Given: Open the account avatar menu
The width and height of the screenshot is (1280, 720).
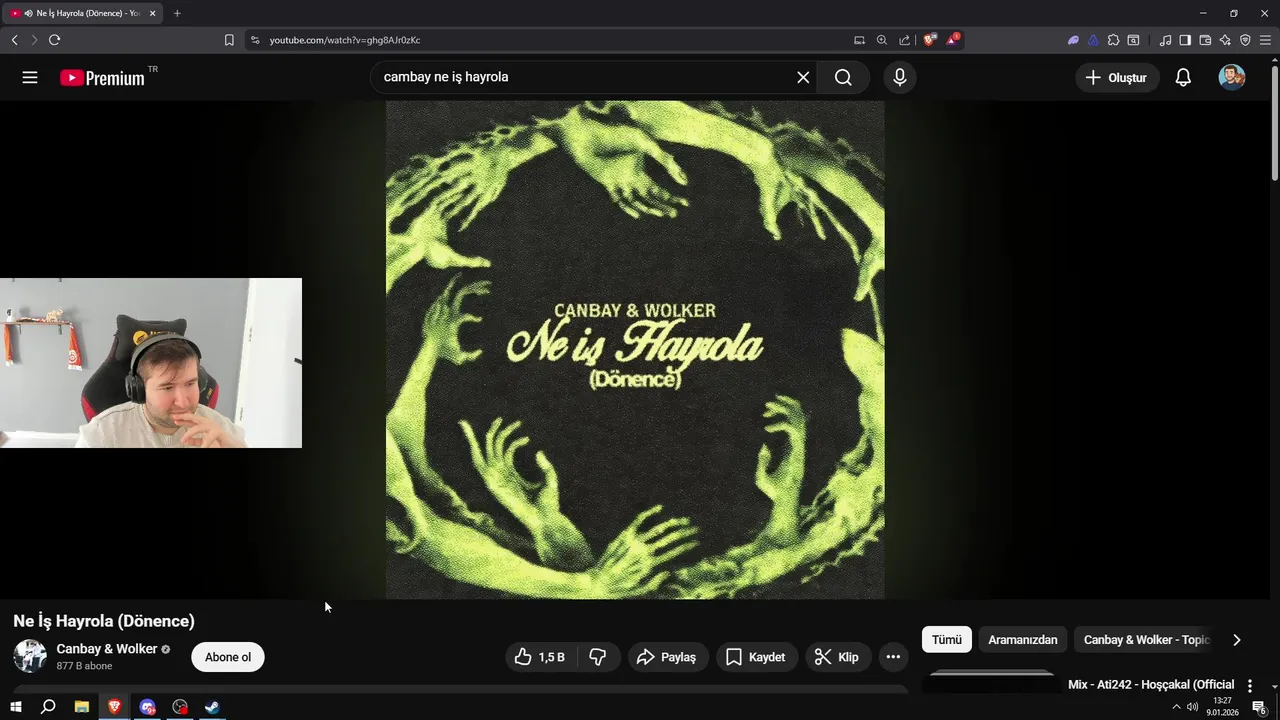Looking at the screenshot, I should pyautogui.click(x=1232, y=77).
